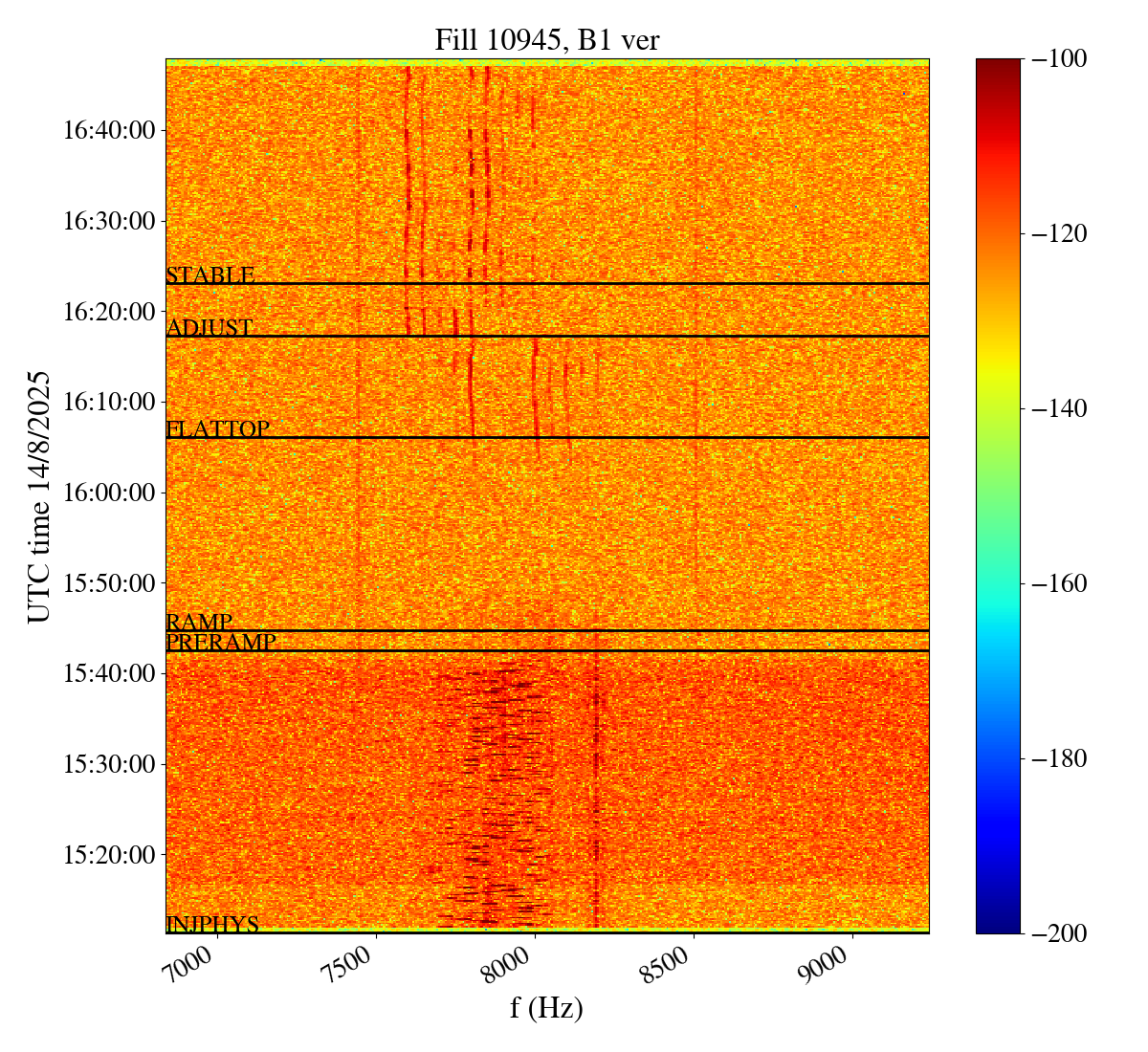Click the plot title "Fill 10945, B1 ver"

coord(546,39)
